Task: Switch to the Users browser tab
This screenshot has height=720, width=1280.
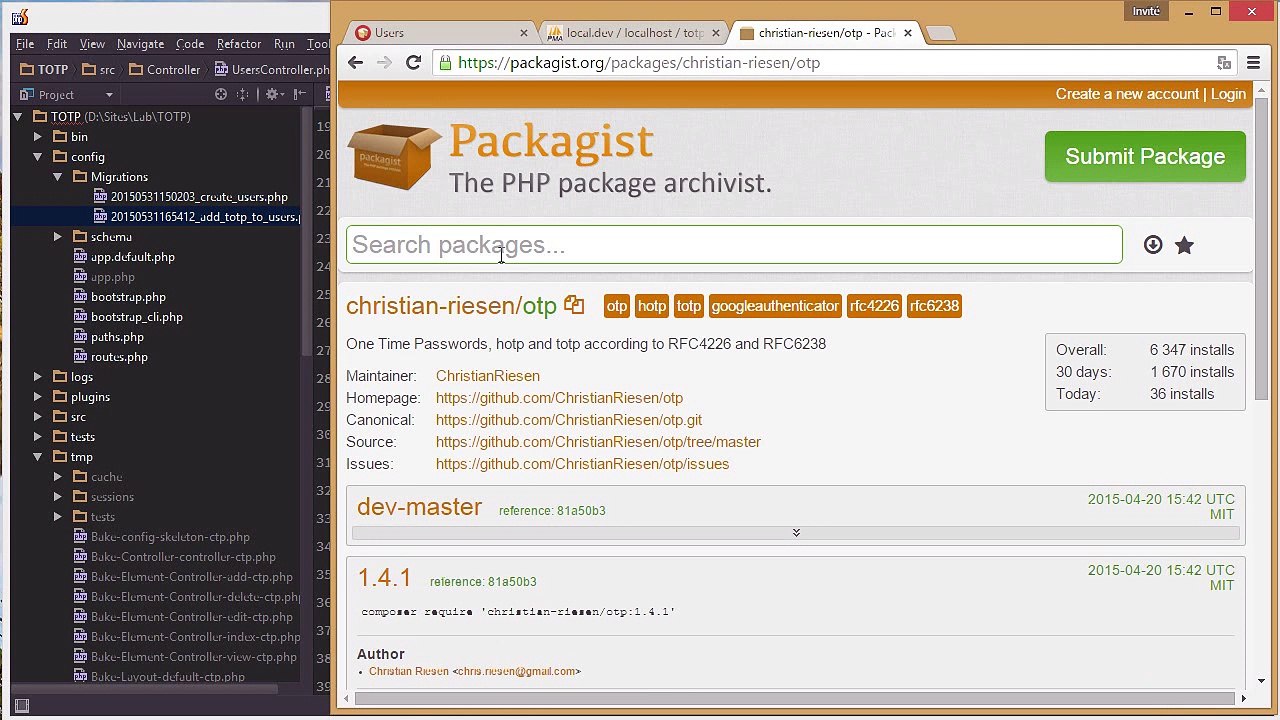Action: [440, 33]
